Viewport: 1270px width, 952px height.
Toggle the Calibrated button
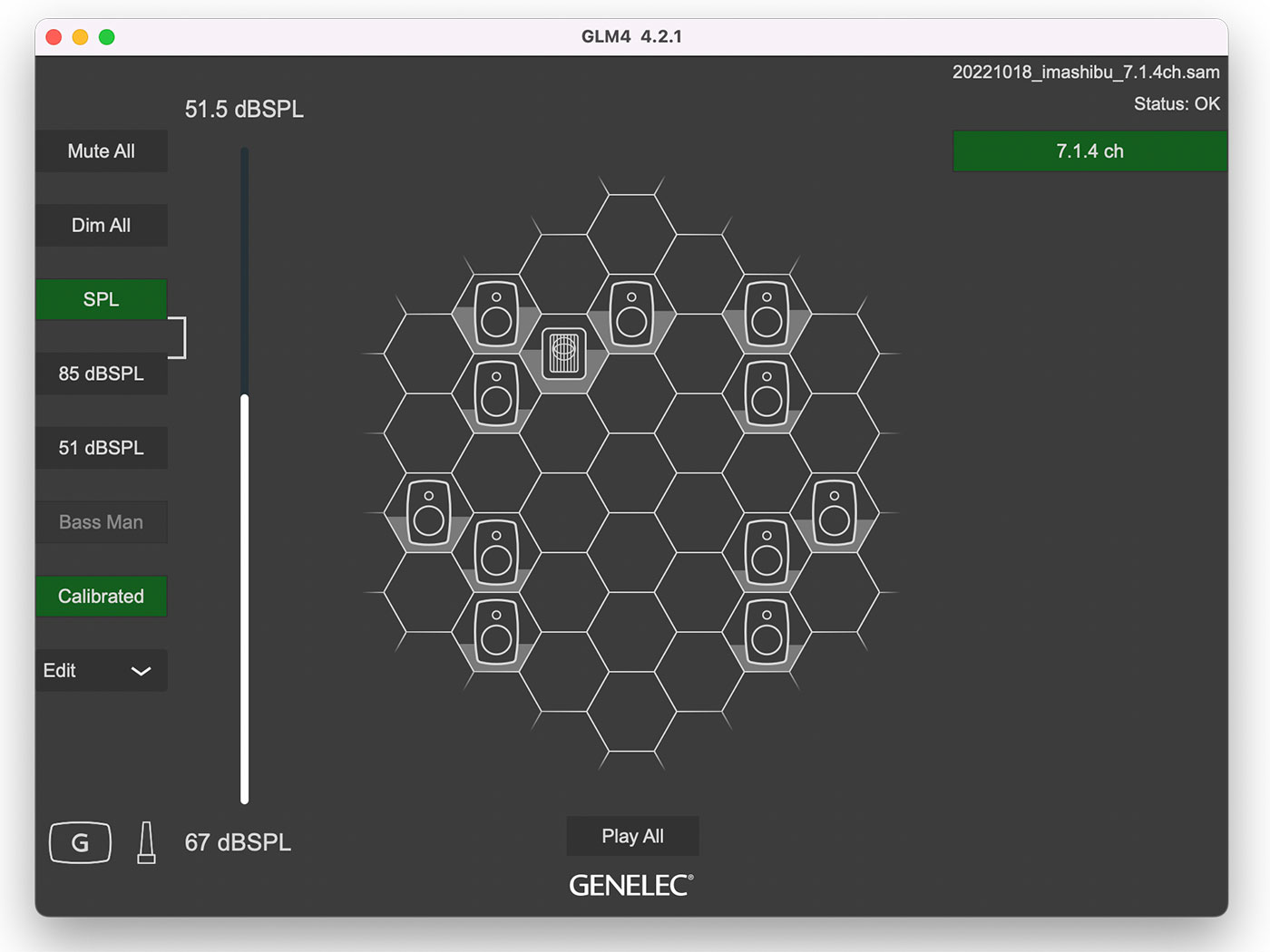pyautogui.click(x=102, y=597)
